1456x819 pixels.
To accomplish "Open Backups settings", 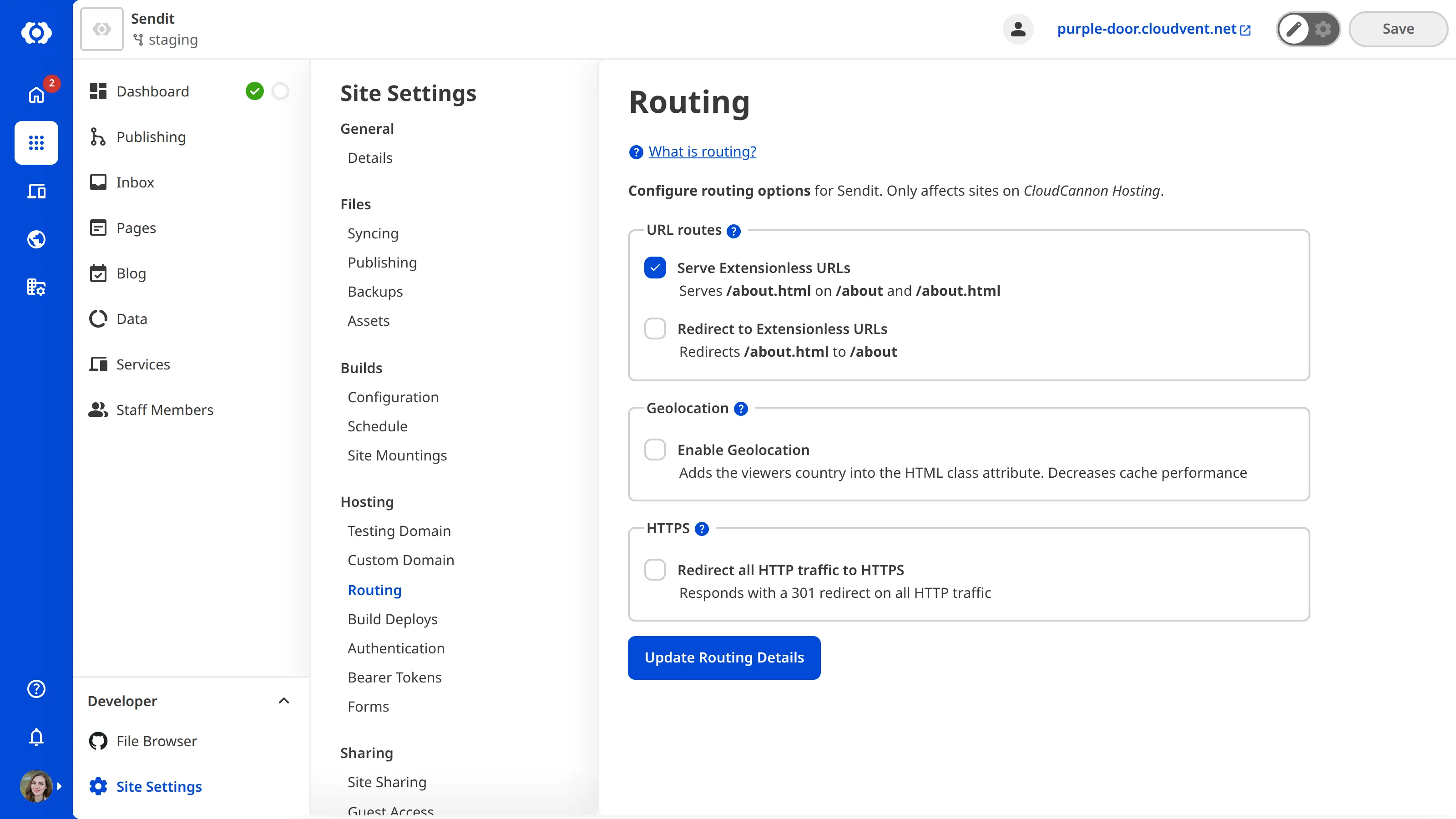I will (375, 292).
